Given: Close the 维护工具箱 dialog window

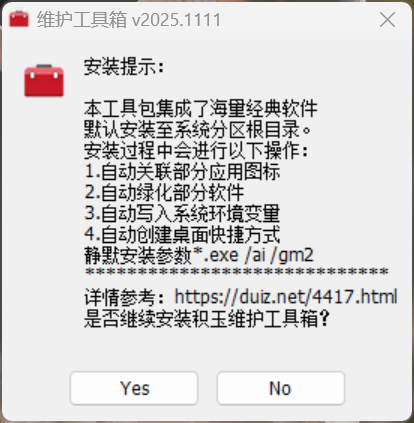Looking at the screenshot, I should tap(387, 20).
